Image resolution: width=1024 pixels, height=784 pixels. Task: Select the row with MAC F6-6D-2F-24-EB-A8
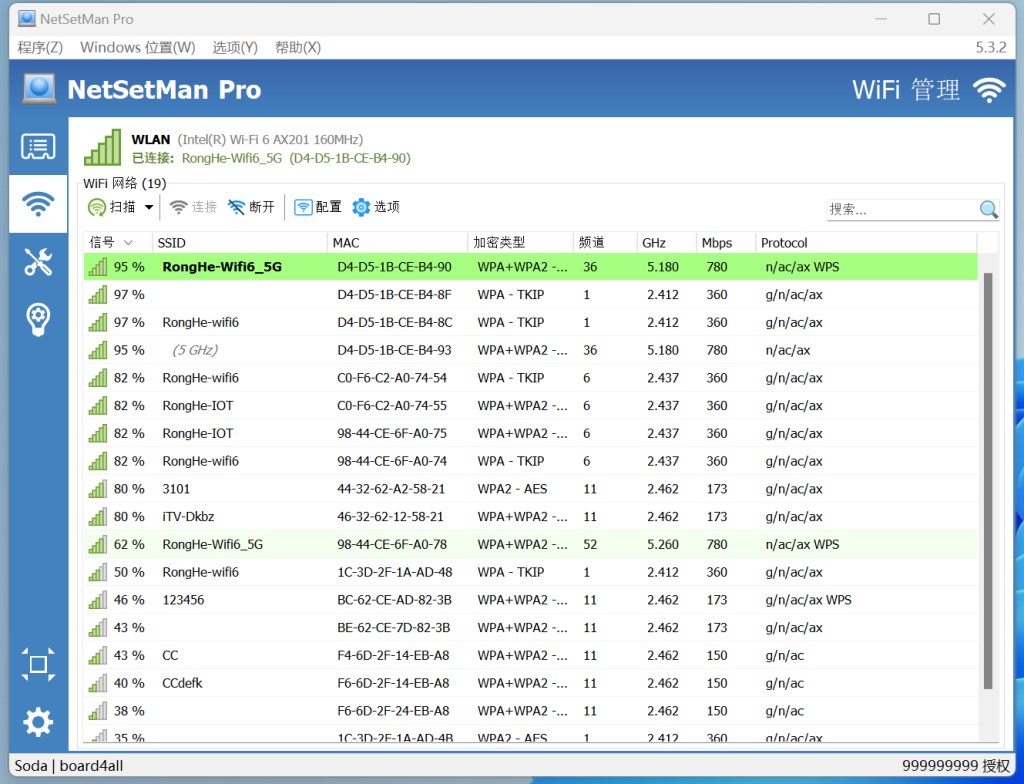[x=530, y=711]
